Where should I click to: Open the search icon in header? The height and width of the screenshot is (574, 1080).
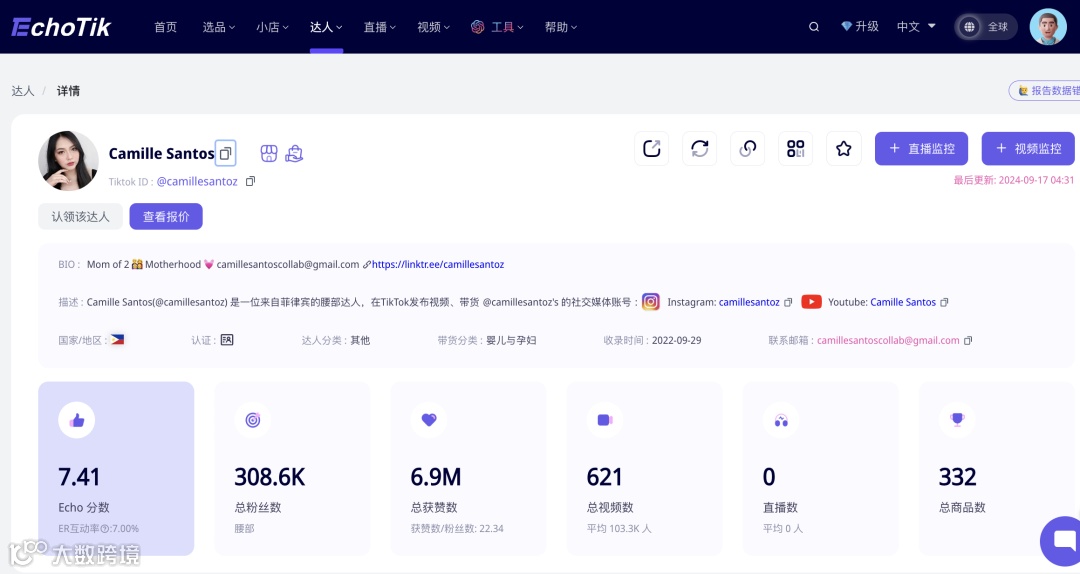813,27
